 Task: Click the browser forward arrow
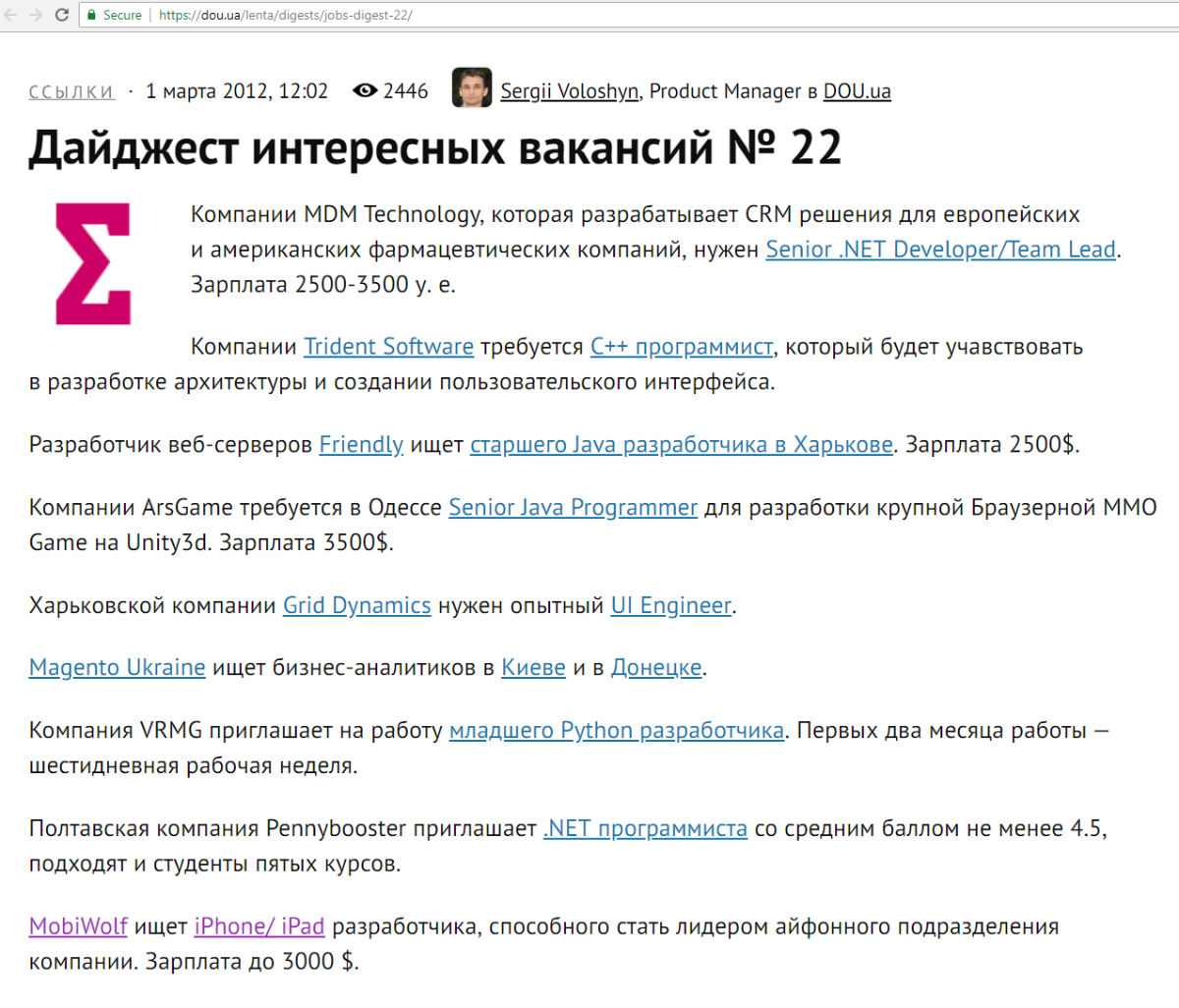pyautogui.click(x=36, y=15)
